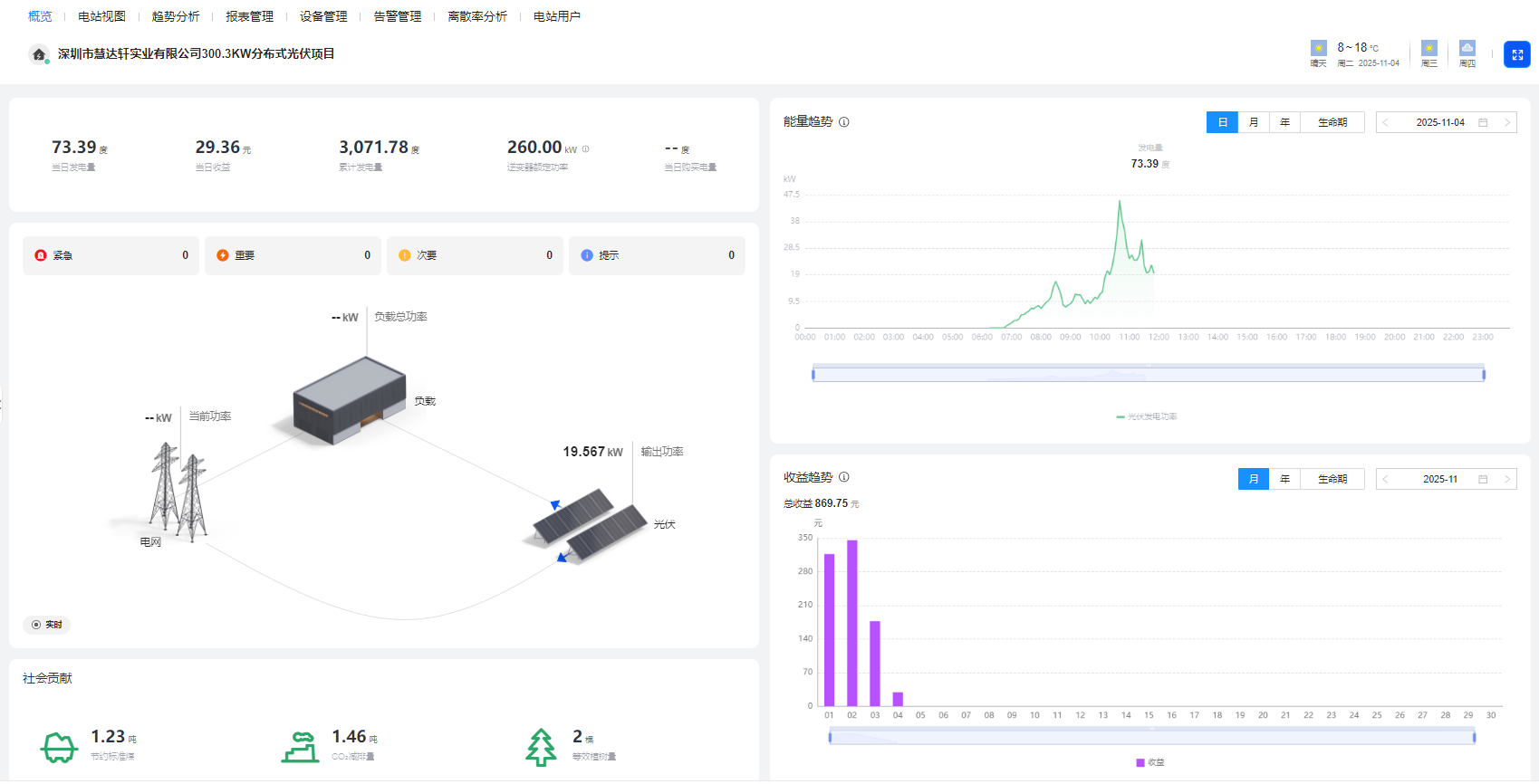Select 年 view in the revenue trend chart
This screenshot has height=784, width=1539.
tap(1284, 479)
